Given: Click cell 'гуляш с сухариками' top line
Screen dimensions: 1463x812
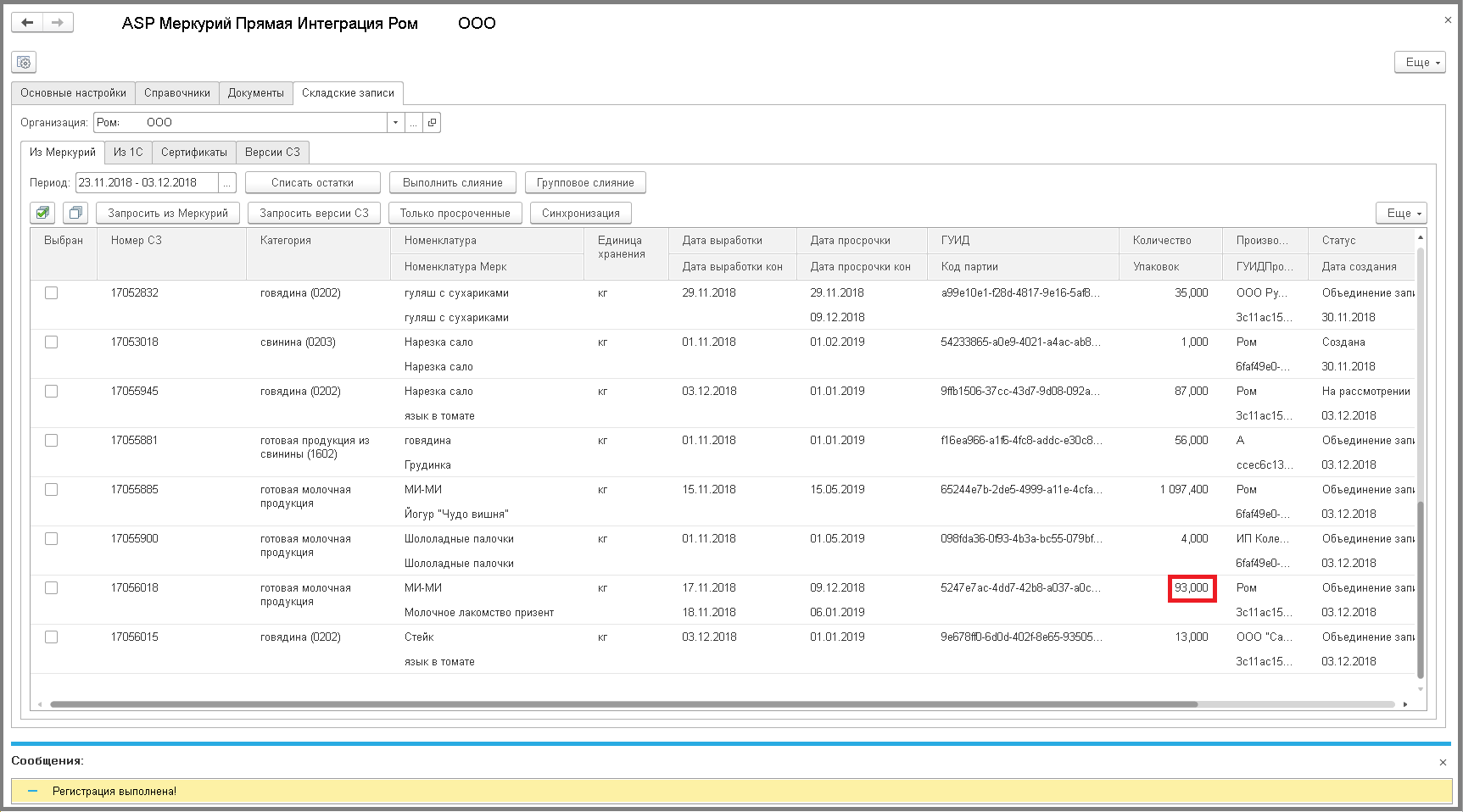Looking at the screenshot, I should [x=456, y=292].
